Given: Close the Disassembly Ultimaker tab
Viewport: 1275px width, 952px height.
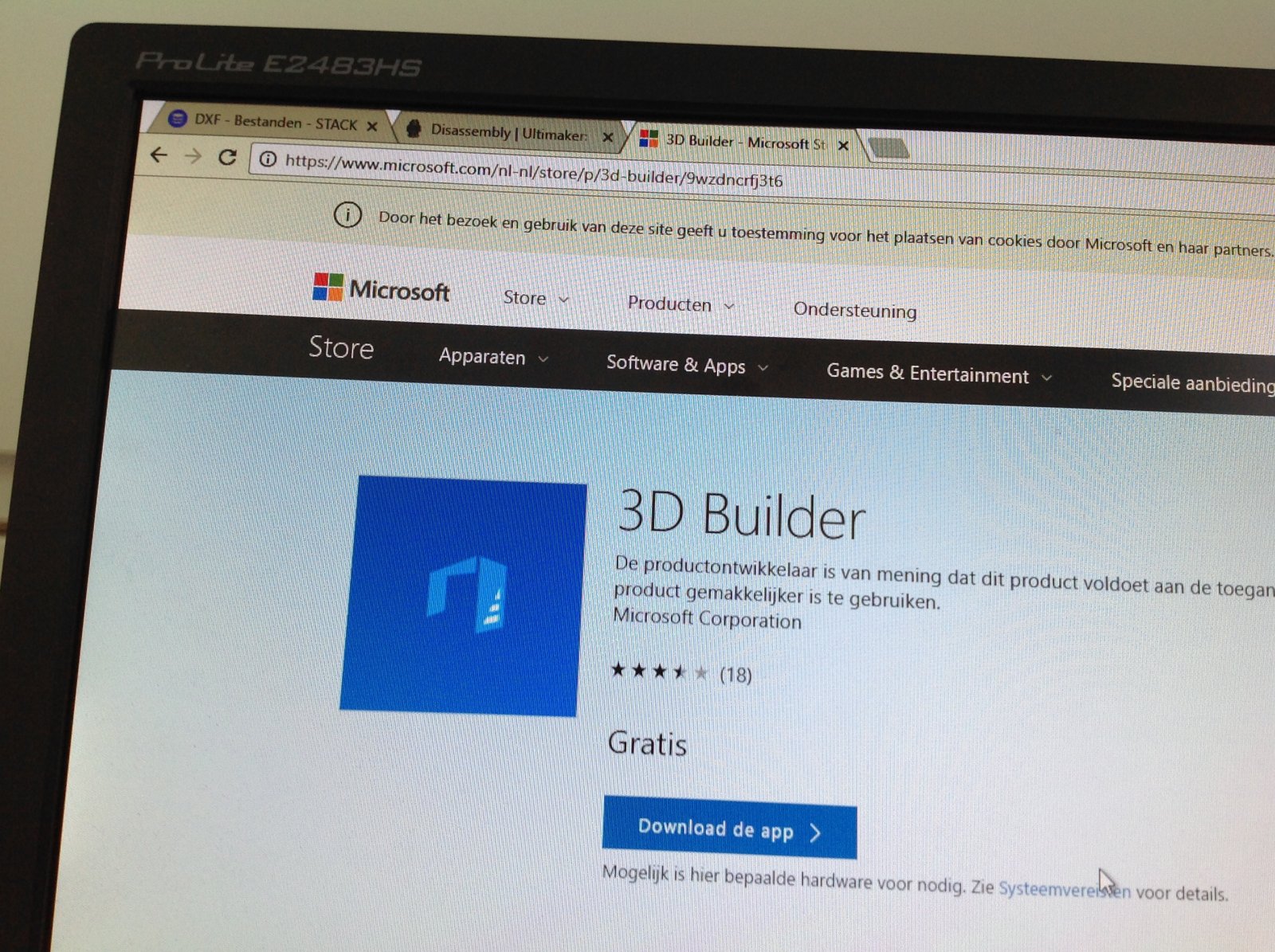Looking at the screenshot, I should point(608,137).
